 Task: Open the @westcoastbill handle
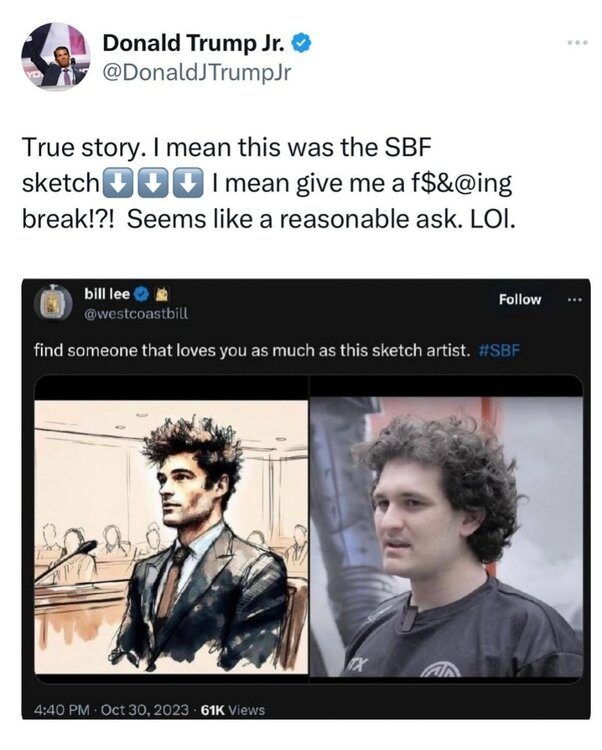[x=136, y=314]
